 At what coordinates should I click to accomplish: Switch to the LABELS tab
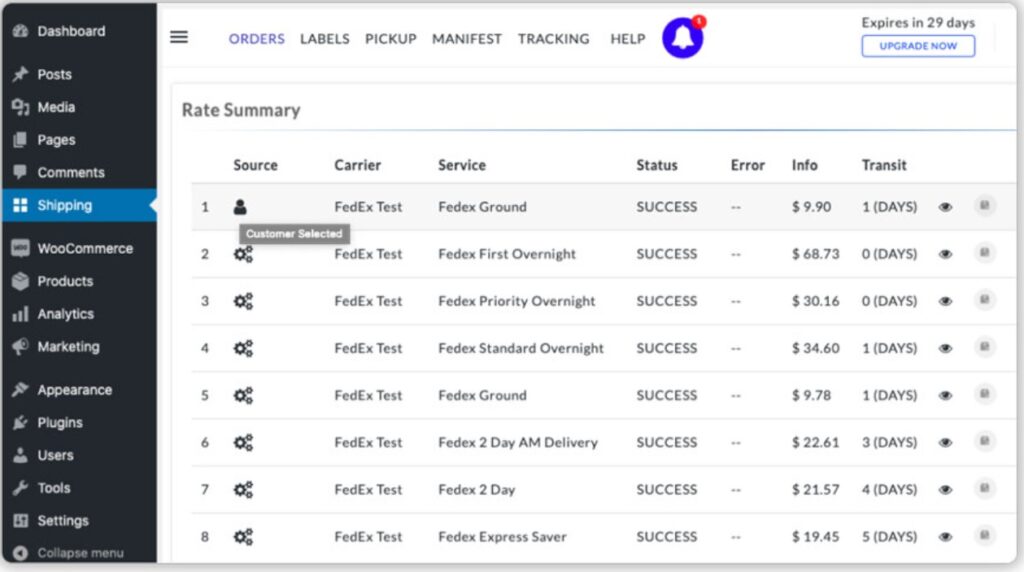325,39
